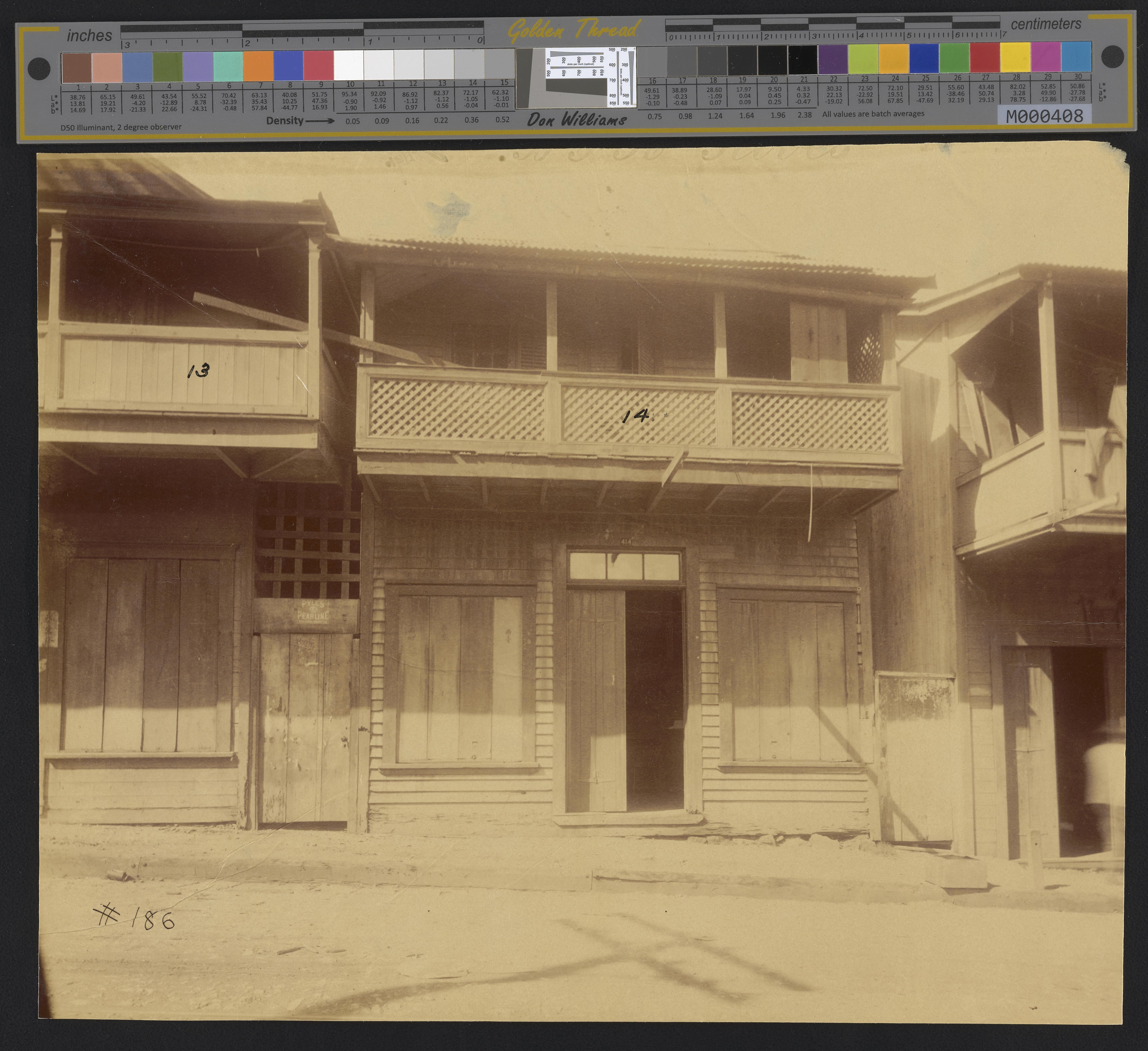Click the black patch numbered 21
The height and width of the screenshot is (1051, 1148).
pos(803,60)
